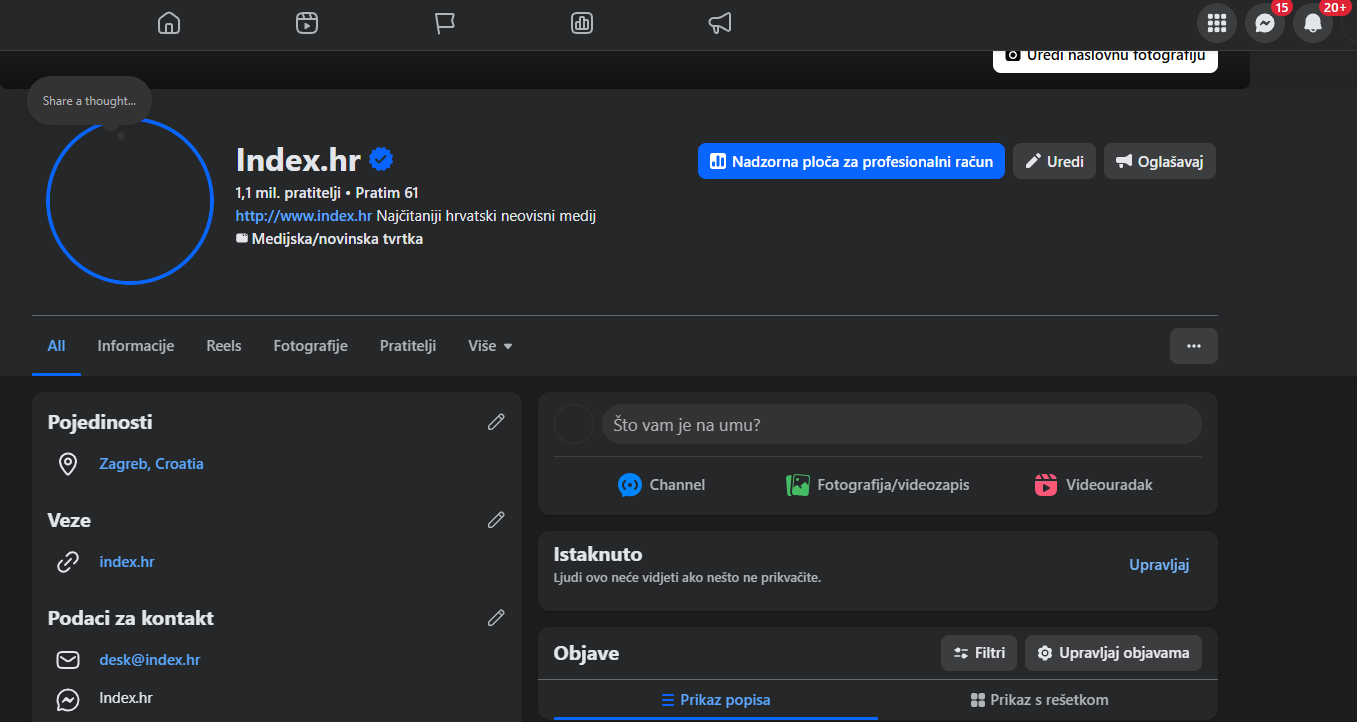Viewport: 1357px width, 722px height.
Task: Open the Reels tab under the profile
Action: [224, 346]
